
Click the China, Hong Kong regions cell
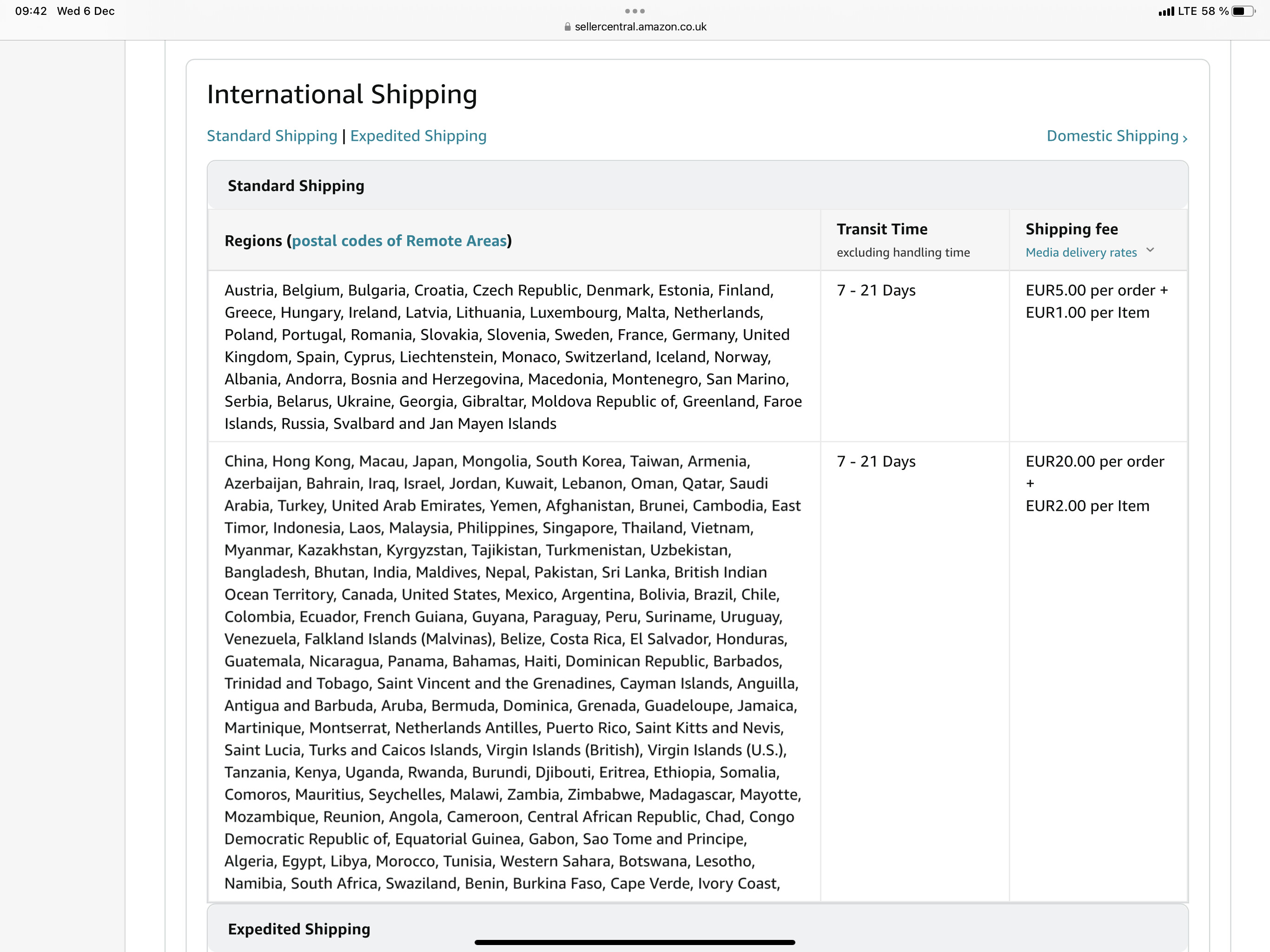pyautogui.click(x=513, y=672)
